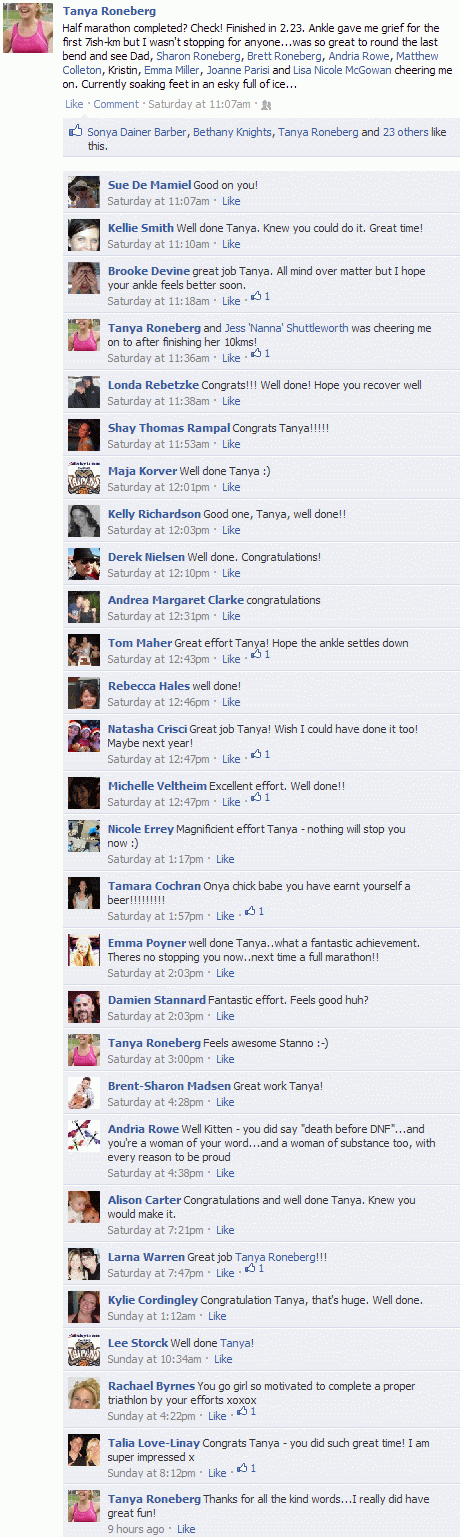This screenshot has width=460, height=1537.
Task: Open the main post timestamp Saturday at 11:07am
Action: point(199,104)
